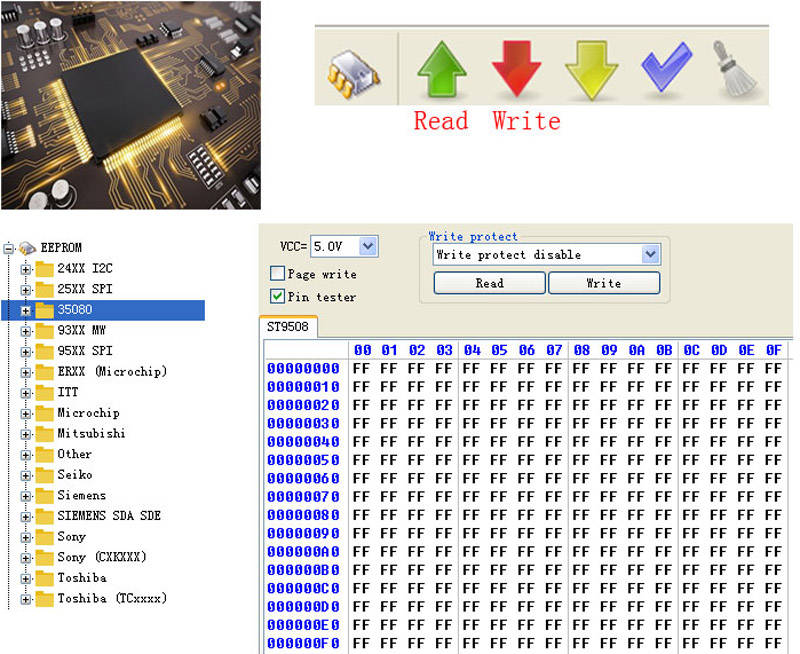Click the blue checkmark verify icon
Image resolution: width=800 pixels, height=654 pixels.
(x=666, y=69)
